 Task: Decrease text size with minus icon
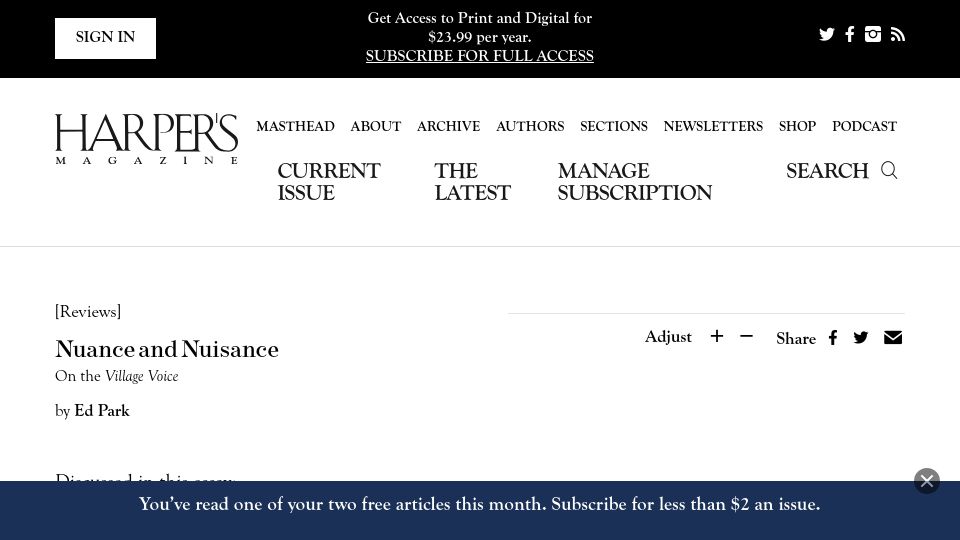(x=746, y=336)
